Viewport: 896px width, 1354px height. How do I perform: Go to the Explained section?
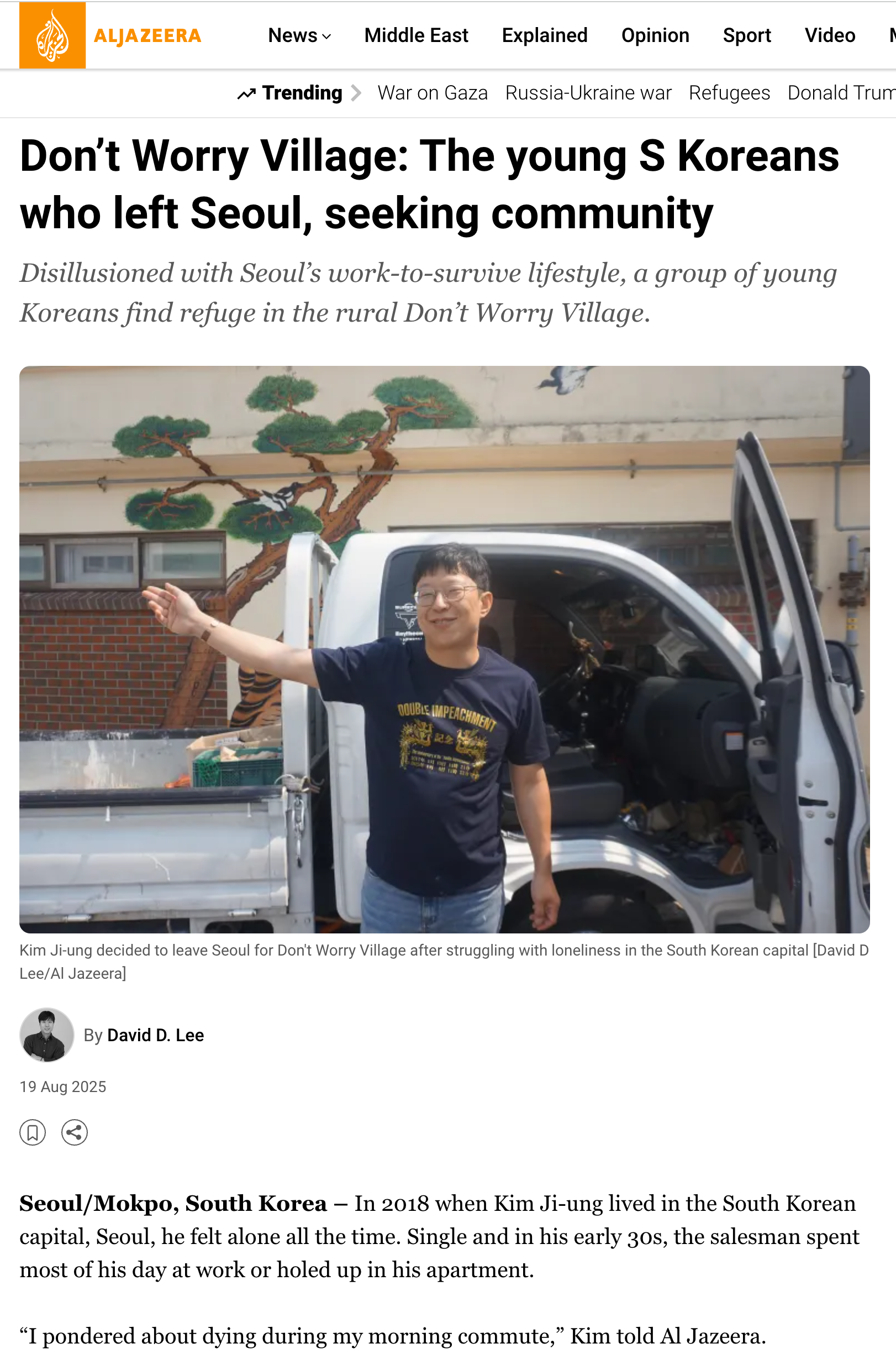[545, 35]
